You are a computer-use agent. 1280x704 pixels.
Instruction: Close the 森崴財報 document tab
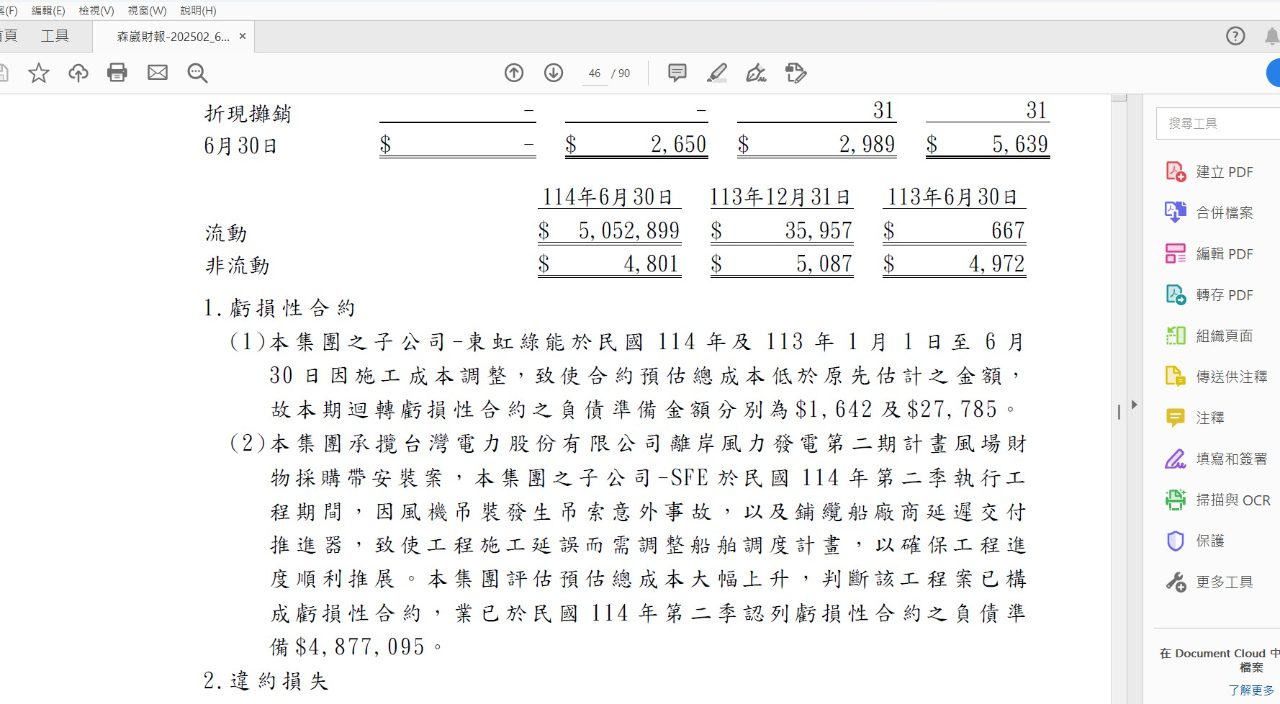pos(241,36)
